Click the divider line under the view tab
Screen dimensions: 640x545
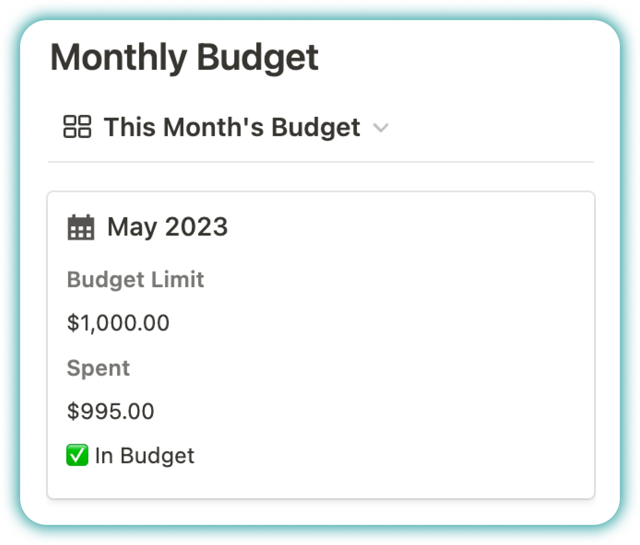(x=321, y=162)
